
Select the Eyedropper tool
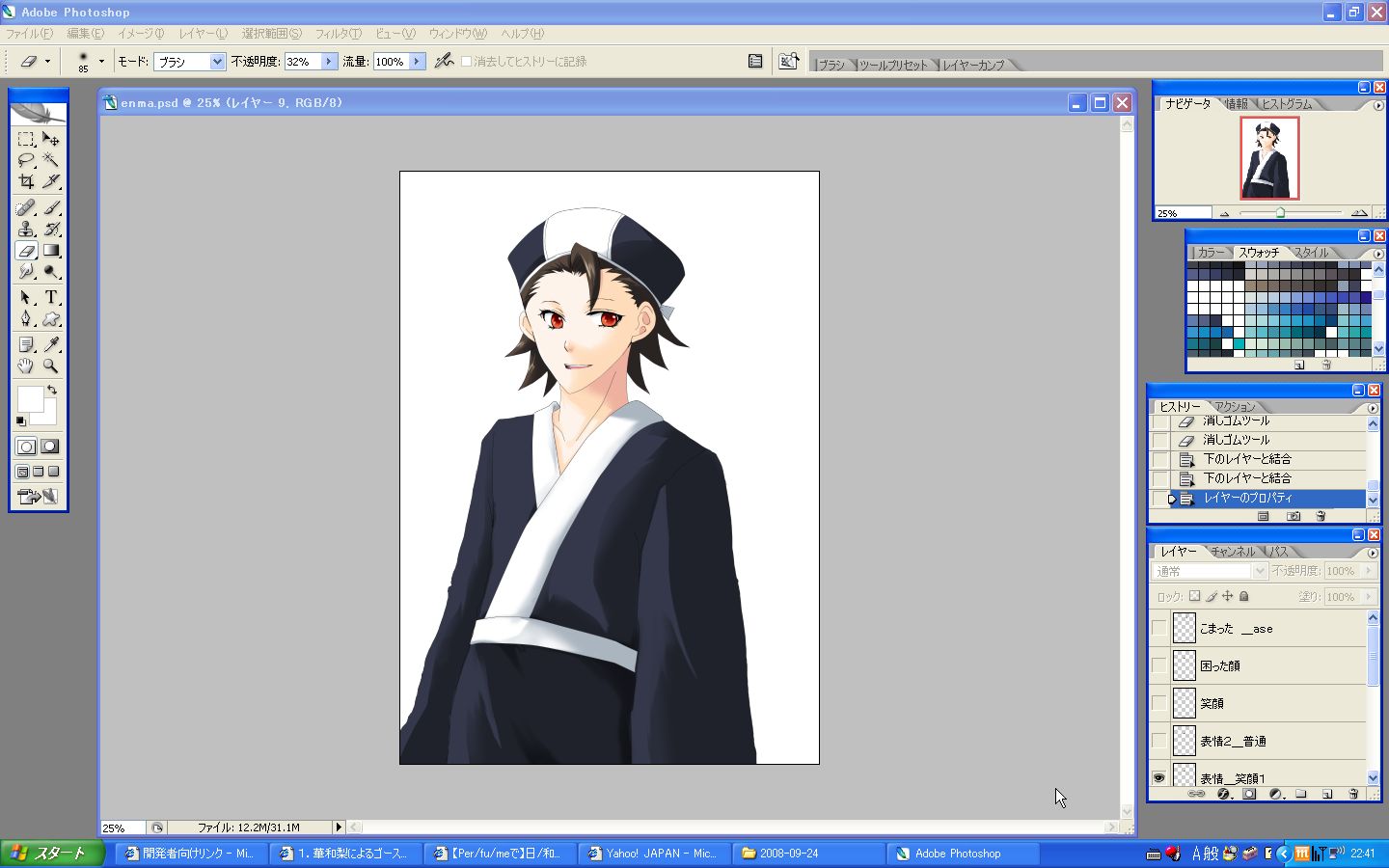click(51, 344)
